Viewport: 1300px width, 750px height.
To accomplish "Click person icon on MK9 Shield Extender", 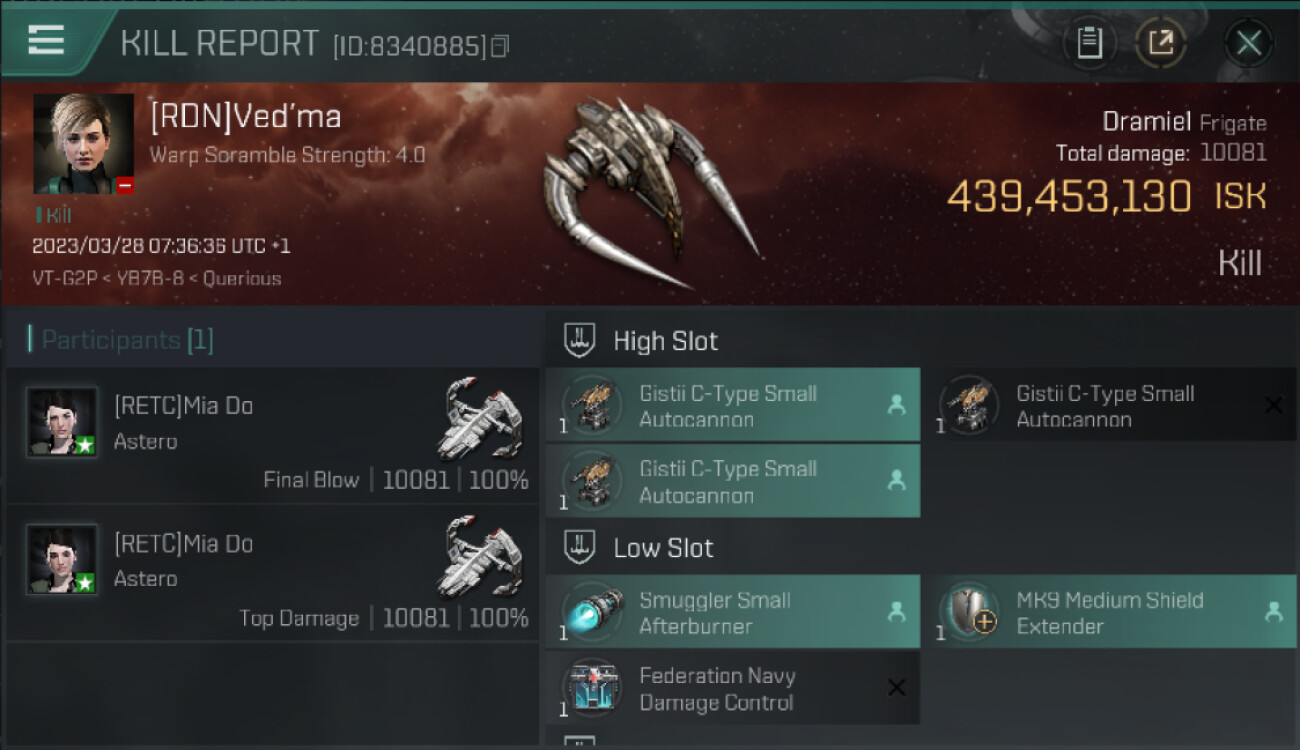I will click(x=1273, y=612).
